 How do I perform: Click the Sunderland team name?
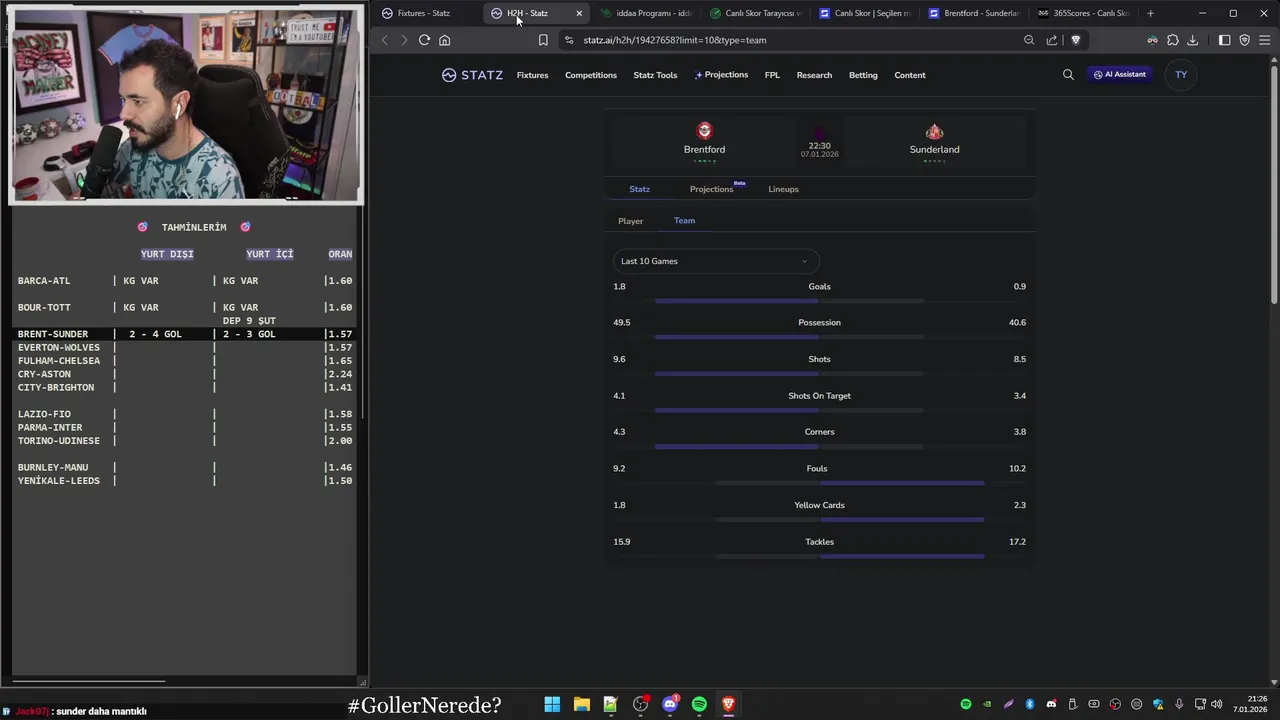coord(934,149)
